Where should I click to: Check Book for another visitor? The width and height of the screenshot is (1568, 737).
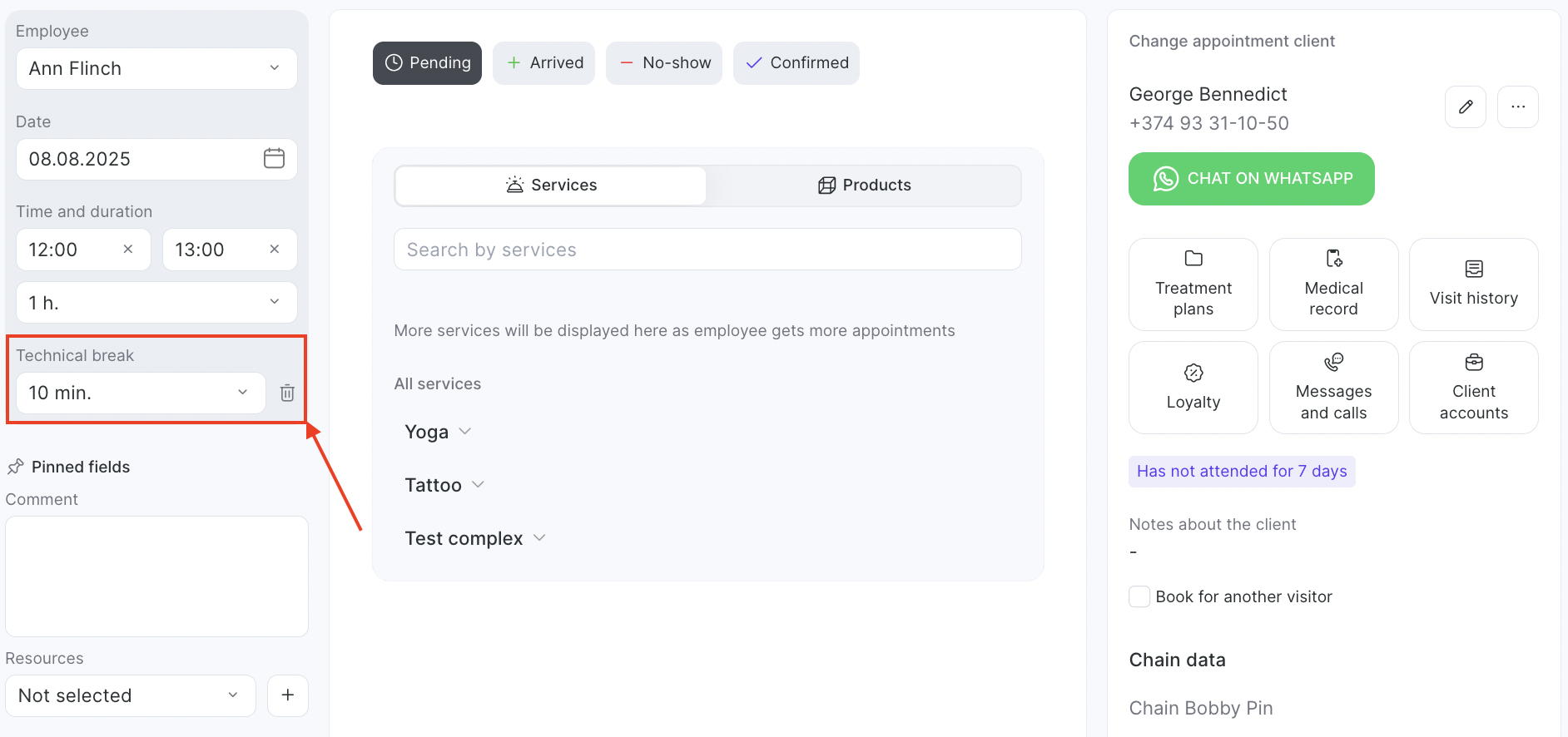[x=1139, y=596]
